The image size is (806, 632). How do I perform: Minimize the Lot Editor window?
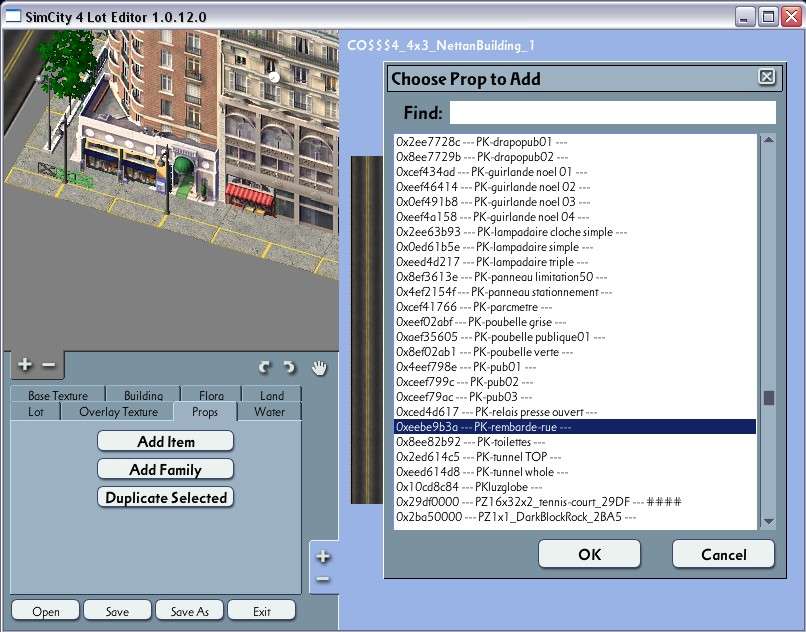(744, 17)
